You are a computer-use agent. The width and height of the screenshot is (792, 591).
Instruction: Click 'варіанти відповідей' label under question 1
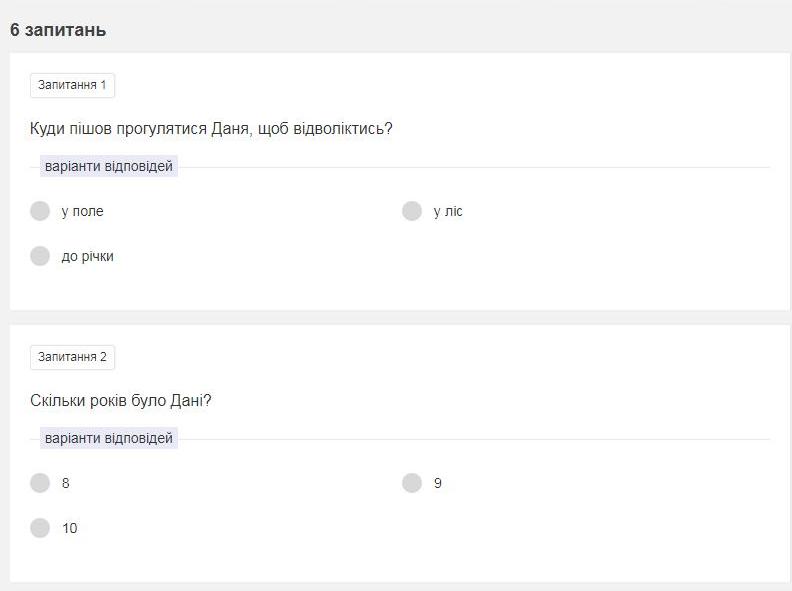tap(109, 166)
